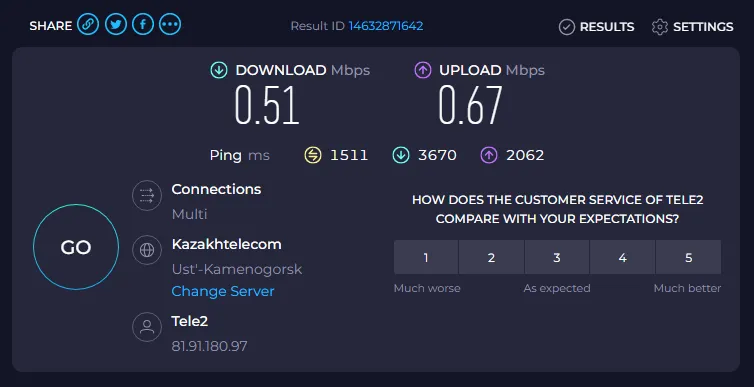Toggle the Connections mode icon
Viewport: 754px width, 387px height.
(147, 195)
